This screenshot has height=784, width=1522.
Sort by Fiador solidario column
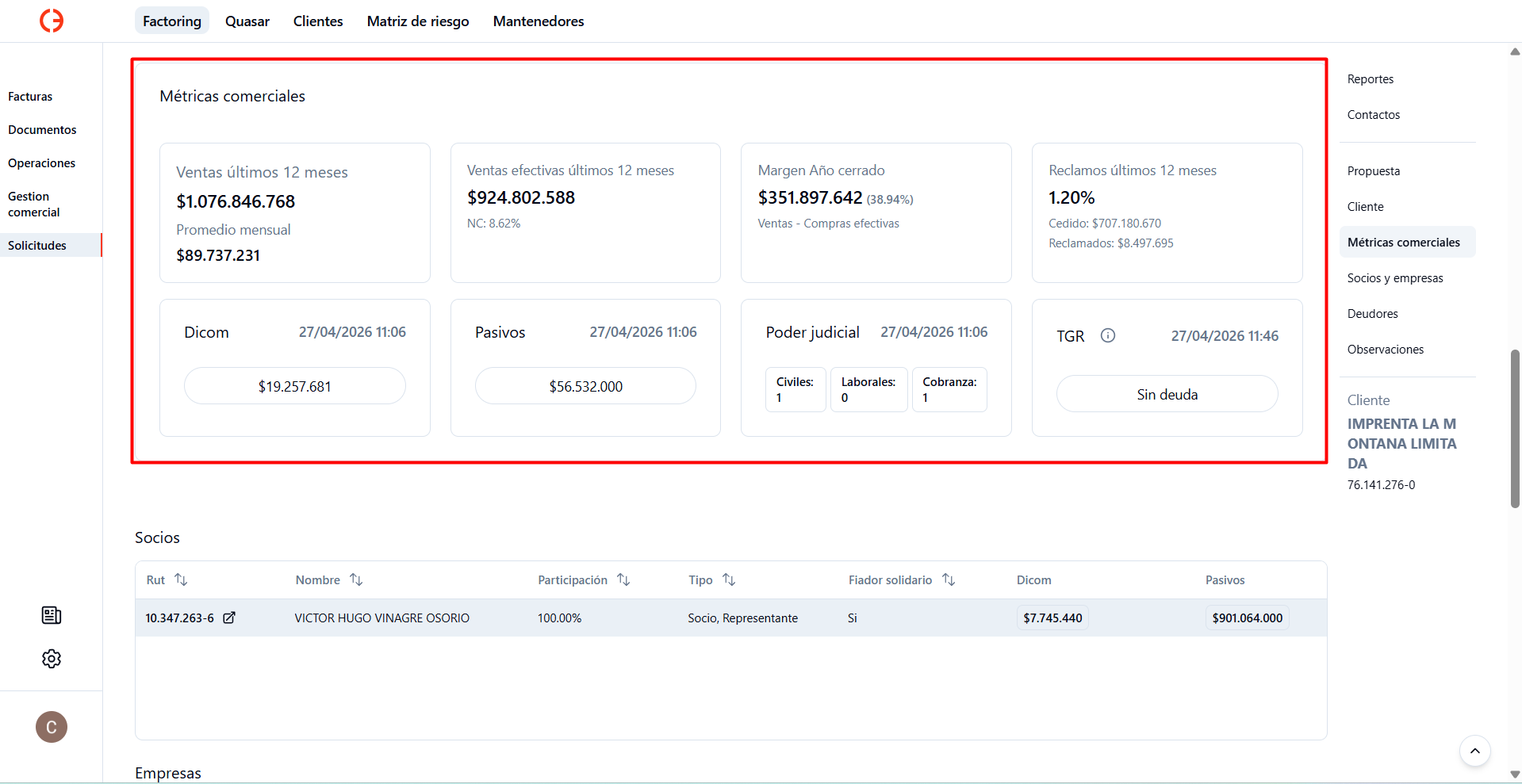949,579
